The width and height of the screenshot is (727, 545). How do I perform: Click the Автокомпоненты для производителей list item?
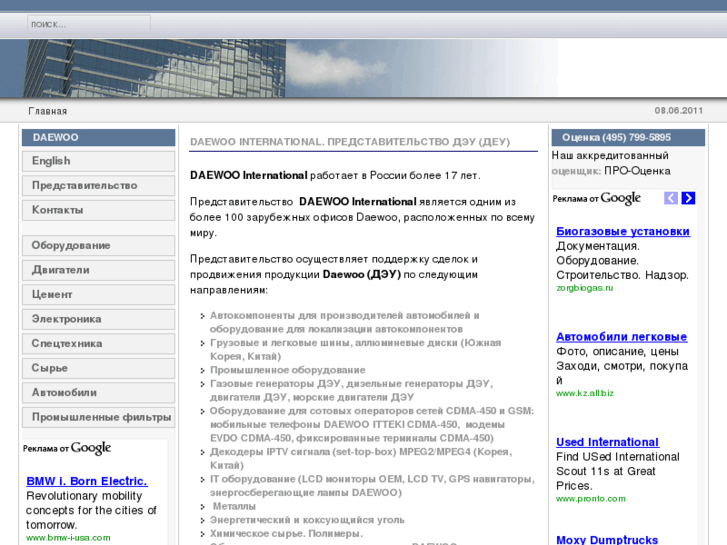click(x=344, y=322)
